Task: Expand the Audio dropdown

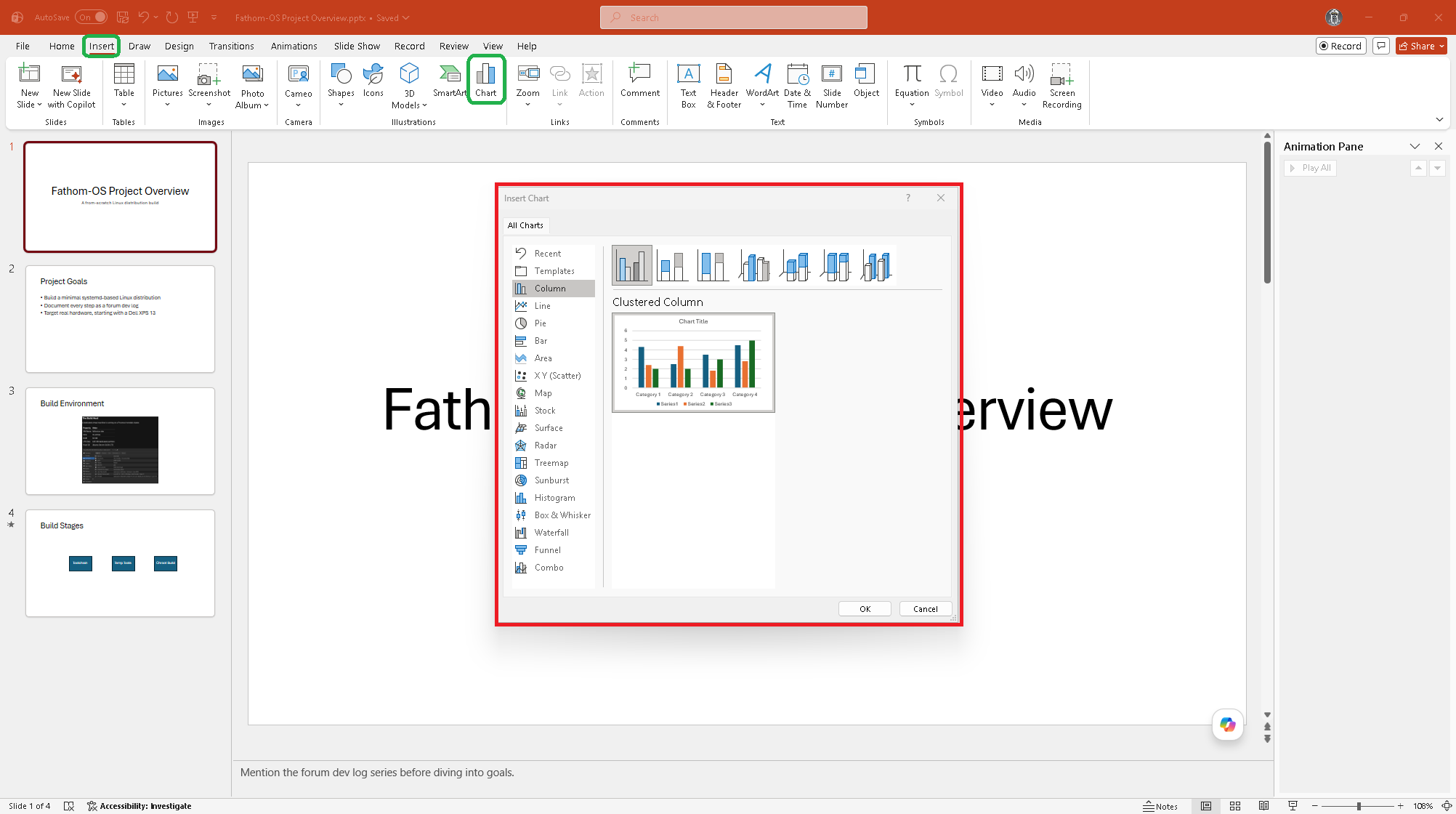Action: (x=1024, y=105)
